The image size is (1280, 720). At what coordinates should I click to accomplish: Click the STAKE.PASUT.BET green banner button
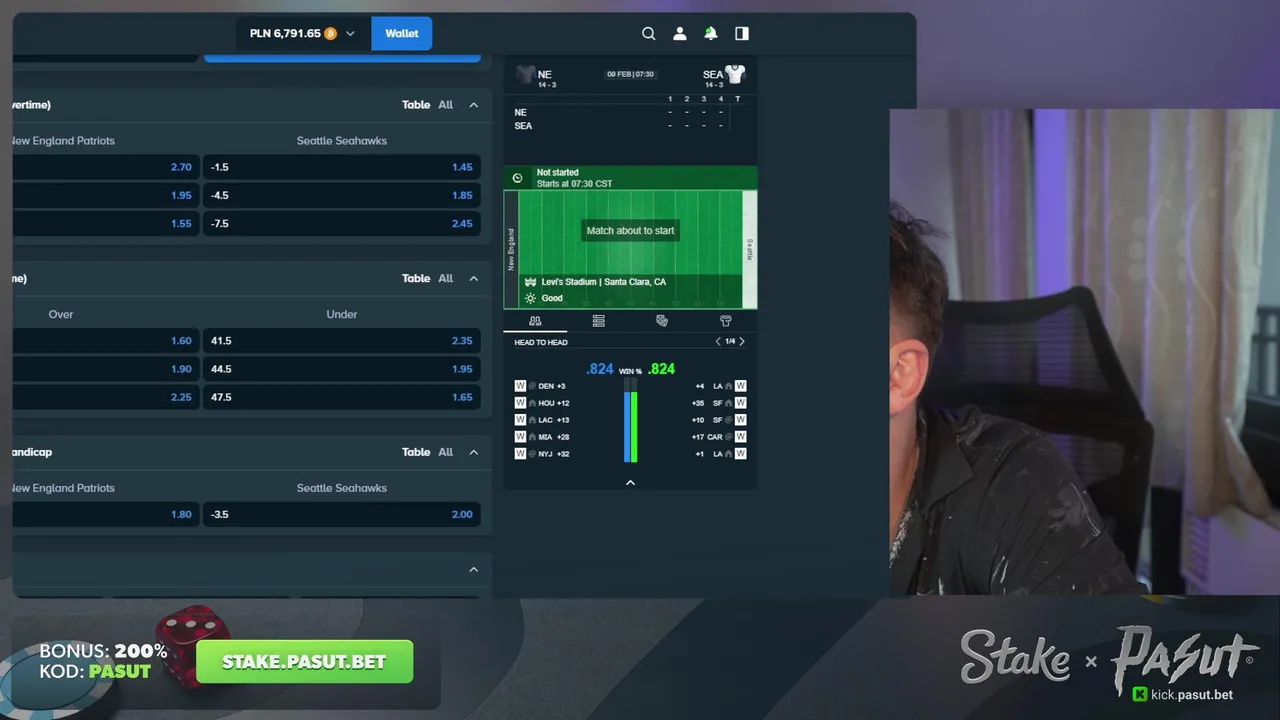(x=304, y=662)
